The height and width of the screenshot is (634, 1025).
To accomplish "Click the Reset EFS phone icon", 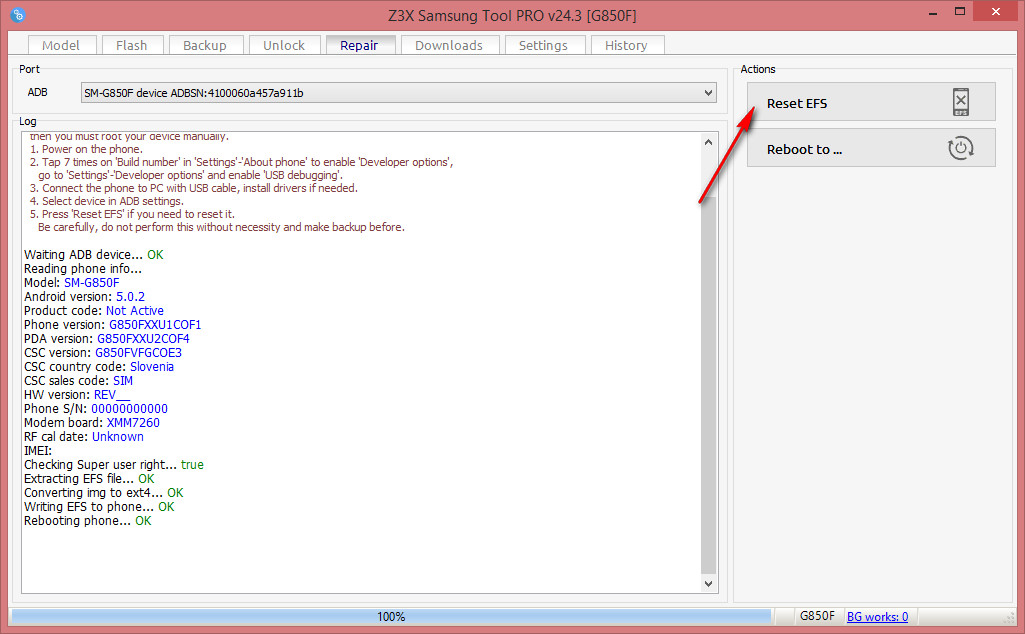I will coord(960,102).
